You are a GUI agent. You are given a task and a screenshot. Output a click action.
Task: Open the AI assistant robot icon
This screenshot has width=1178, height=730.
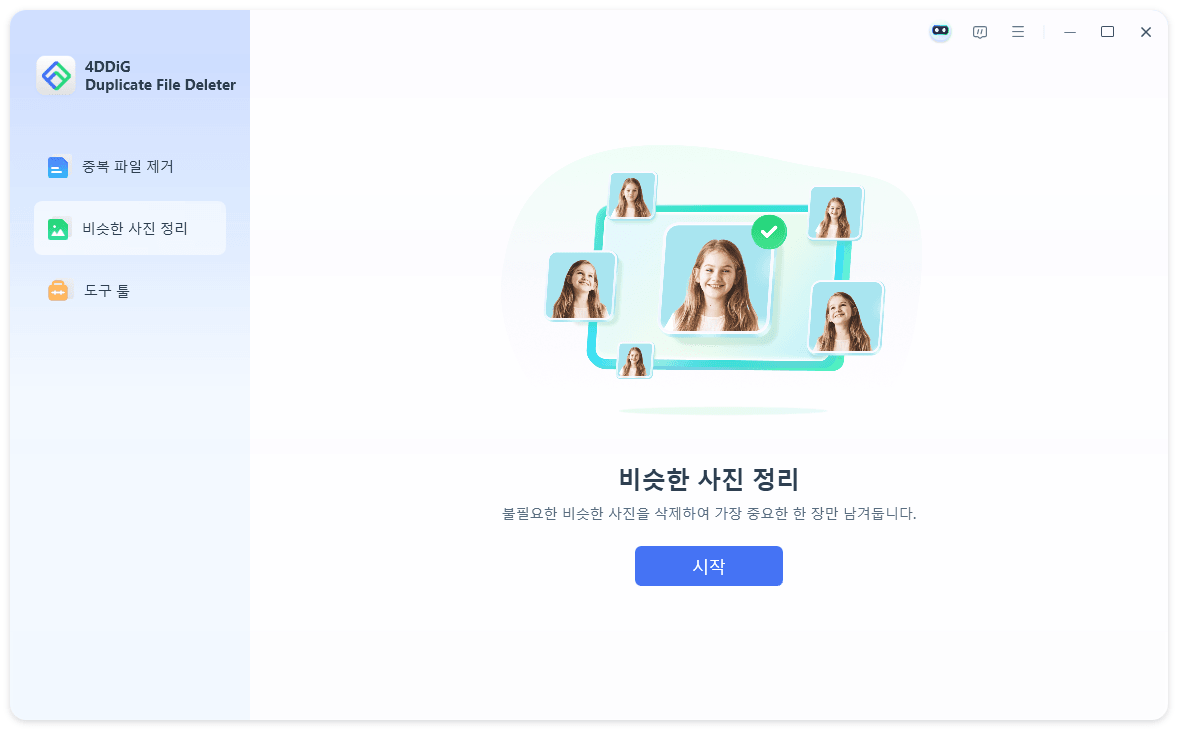pyautogui.click(x=940, y=32)
